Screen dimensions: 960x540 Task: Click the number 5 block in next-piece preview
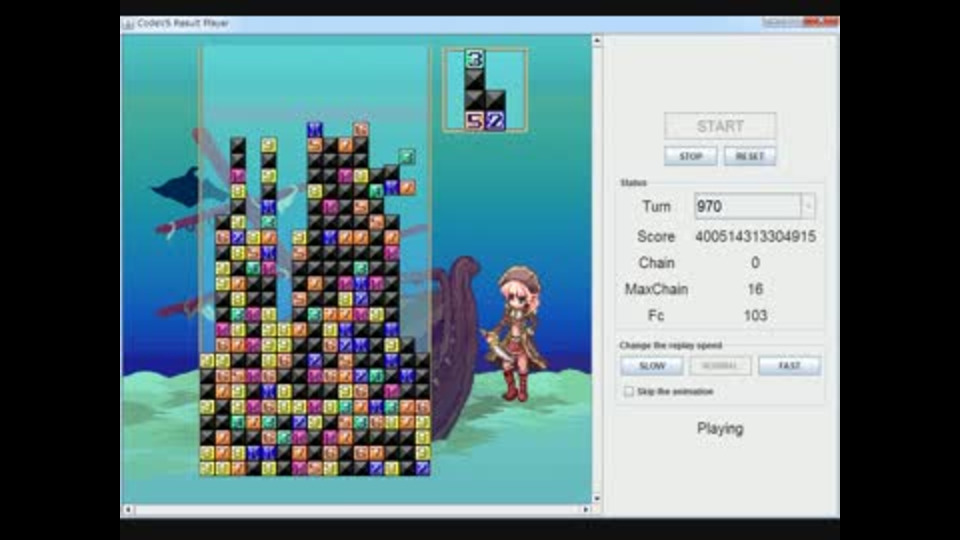click(x=474, y=121)
